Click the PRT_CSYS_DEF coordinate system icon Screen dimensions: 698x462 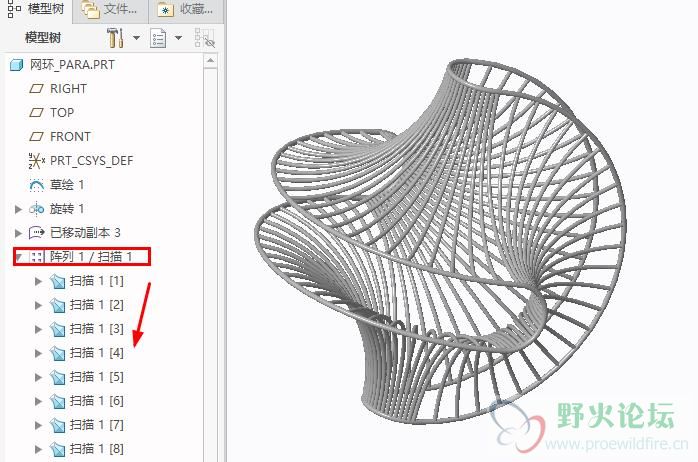(x=37, y=161)
